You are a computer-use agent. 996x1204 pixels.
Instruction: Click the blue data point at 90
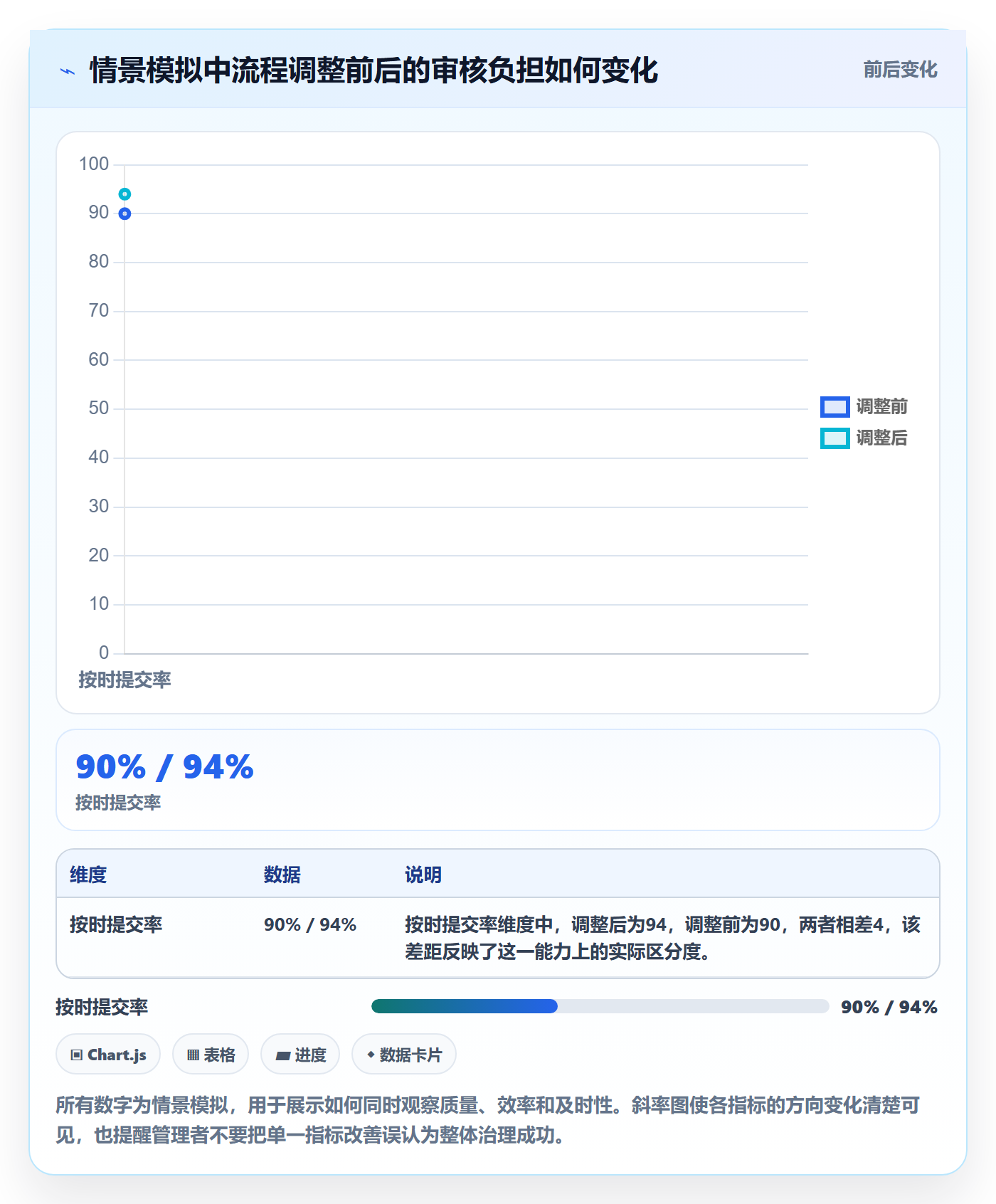(x=124, y=213)
